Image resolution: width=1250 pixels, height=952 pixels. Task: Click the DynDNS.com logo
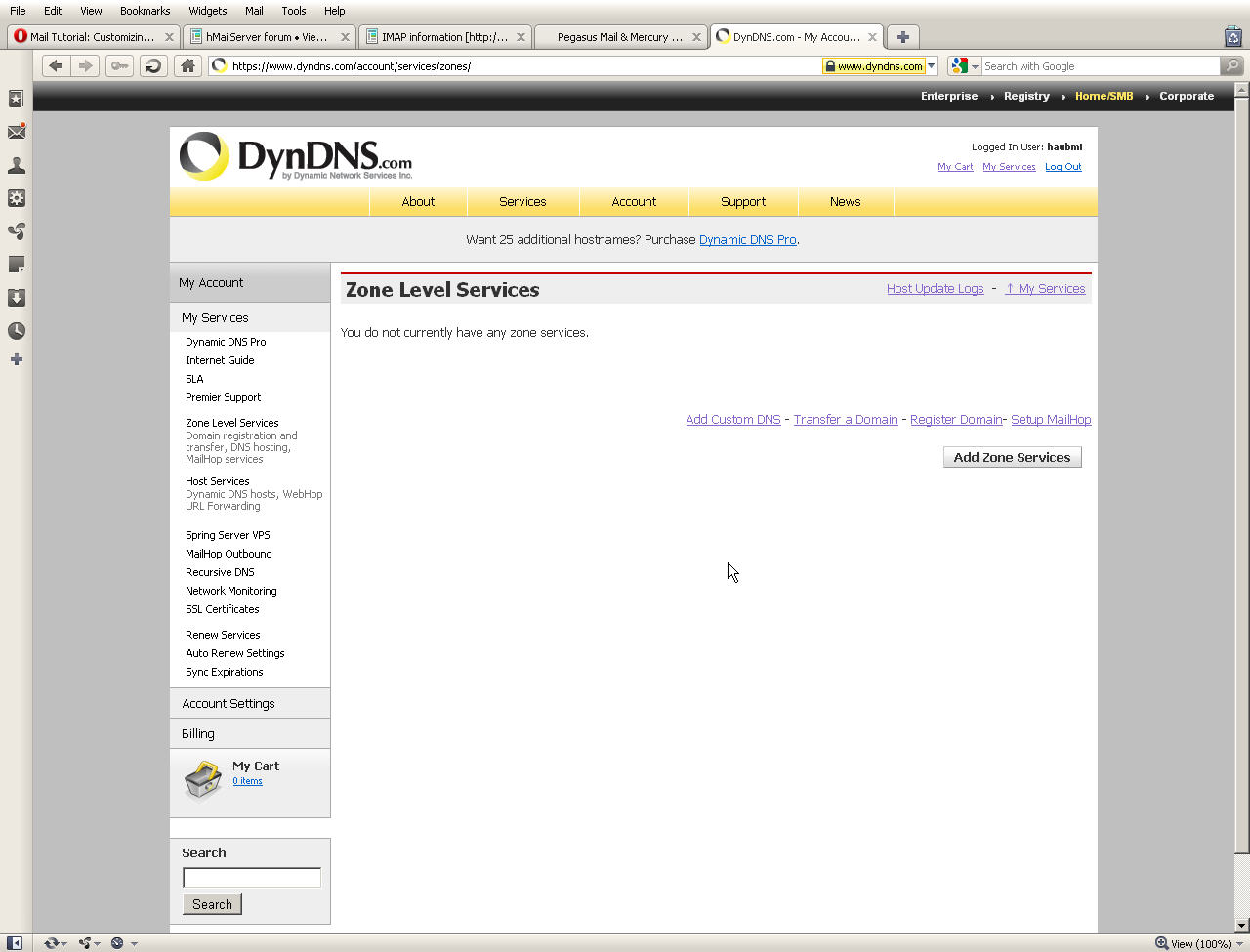[x=296, y=156]
